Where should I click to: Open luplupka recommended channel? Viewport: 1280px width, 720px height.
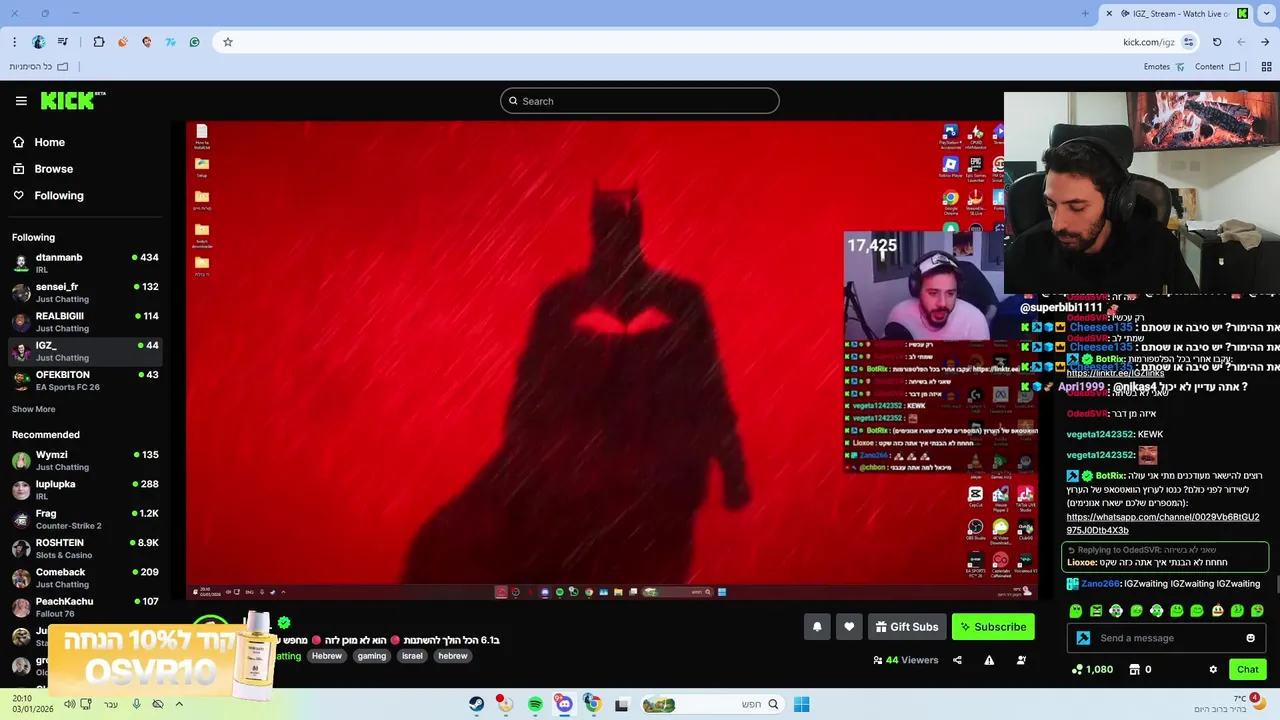[85, 490]
